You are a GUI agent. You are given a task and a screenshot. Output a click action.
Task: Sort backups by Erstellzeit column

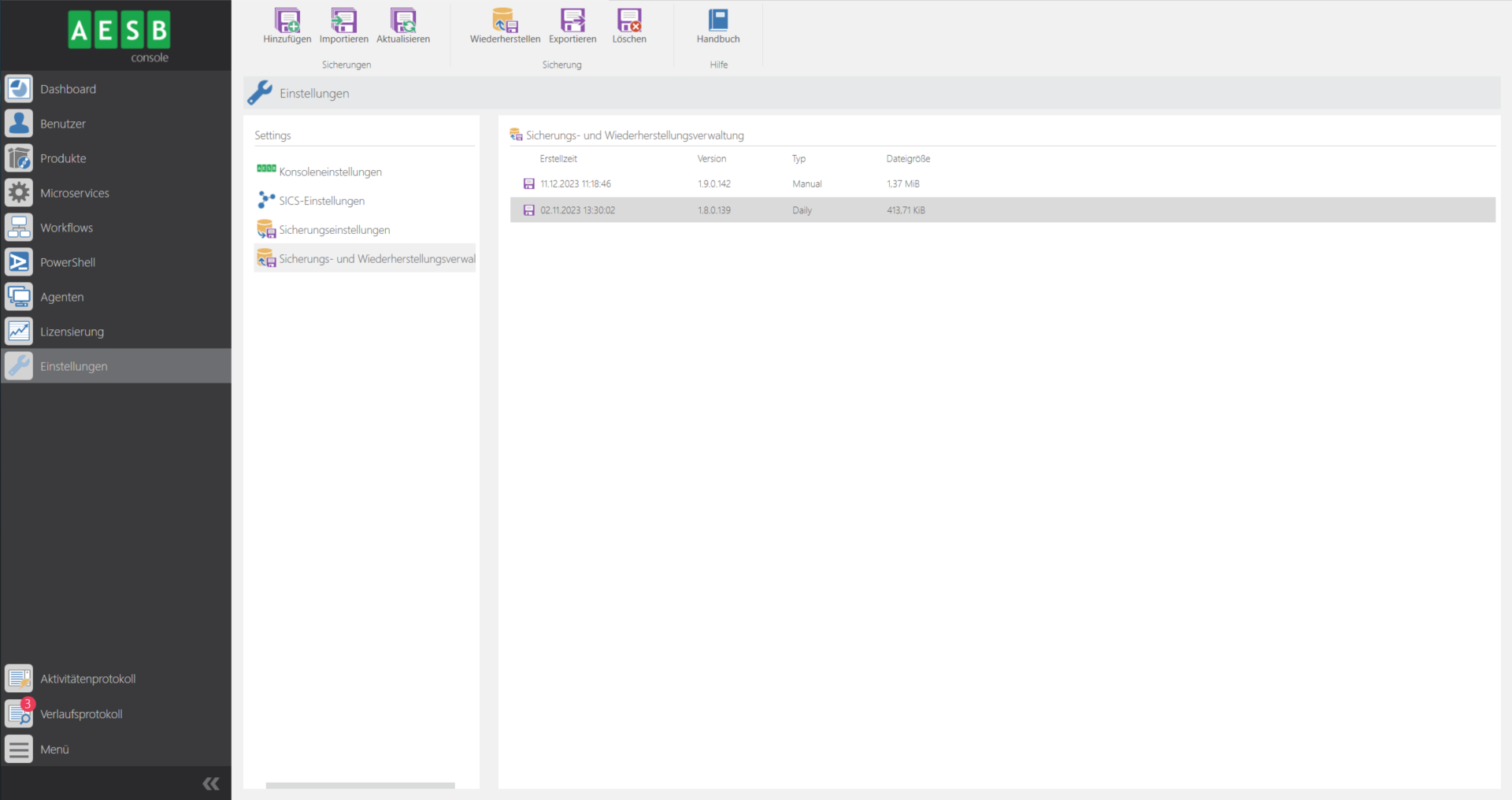point(558,159)
